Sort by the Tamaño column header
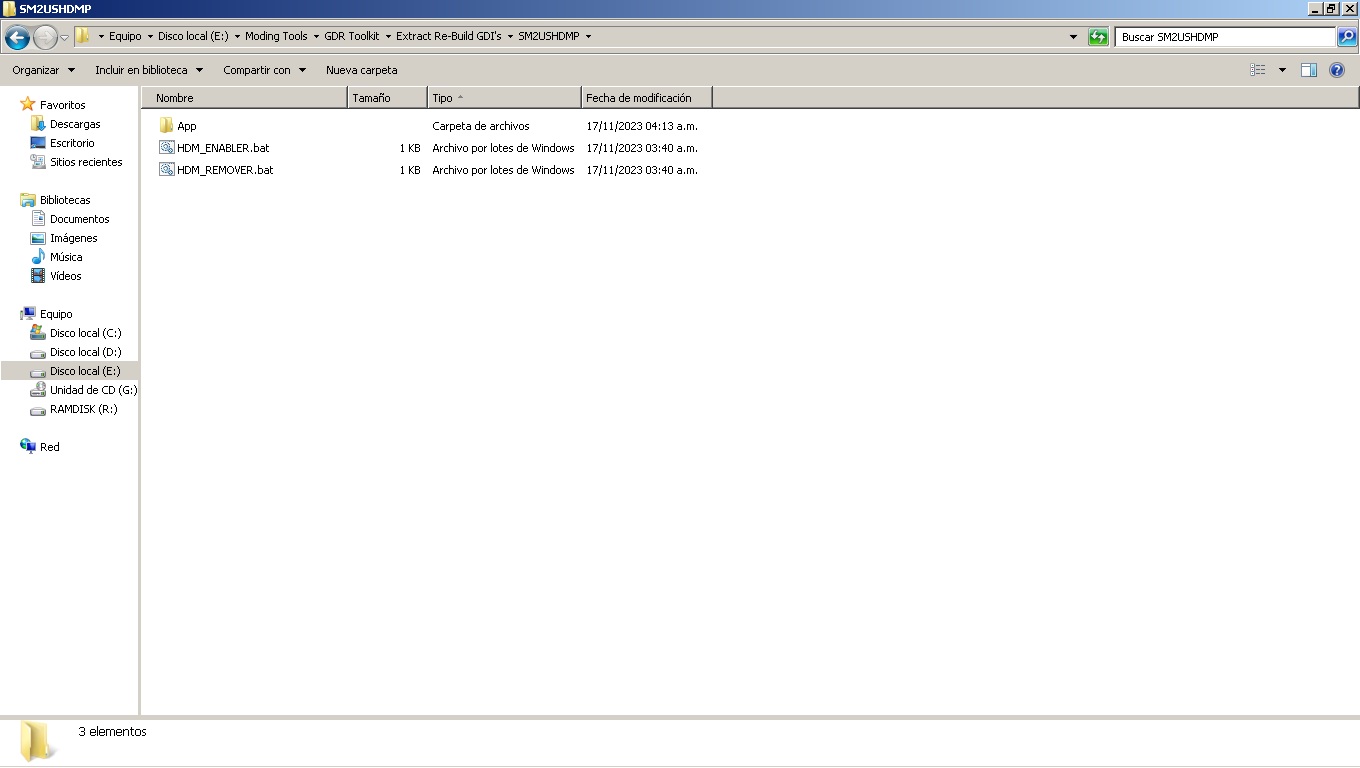The image size is (1360, 768). coord(388,98)
